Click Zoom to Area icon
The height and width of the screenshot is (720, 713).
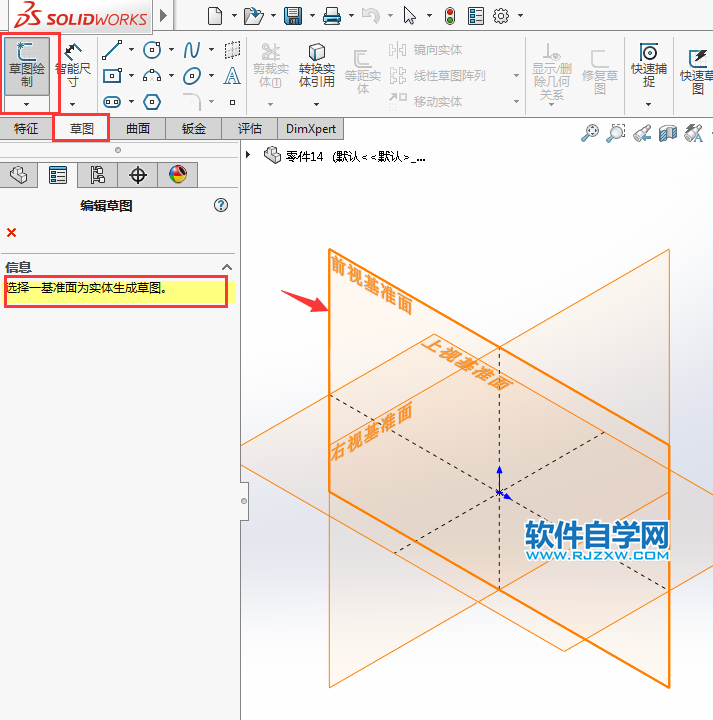616,133
